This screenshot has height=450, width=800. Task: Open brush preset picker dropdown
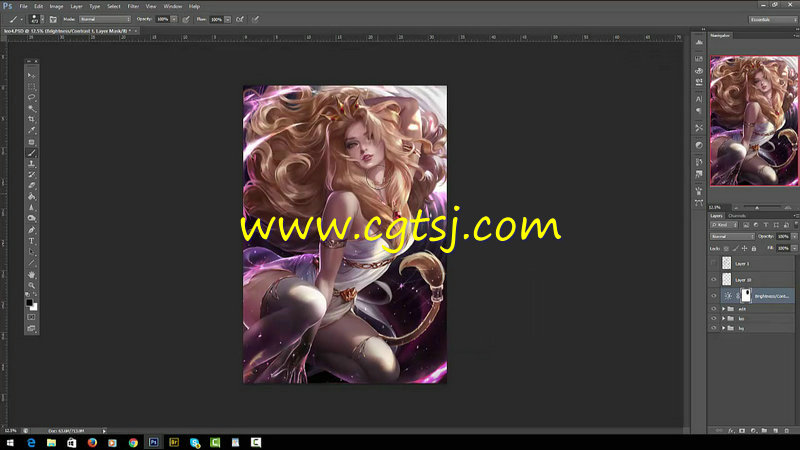click(42, 19)
